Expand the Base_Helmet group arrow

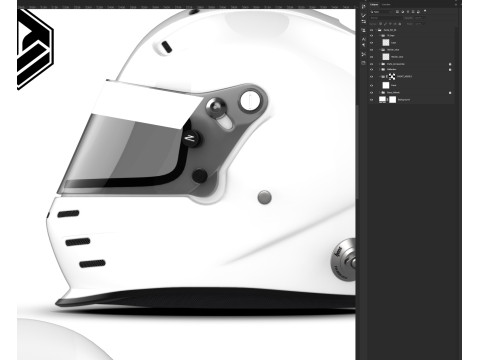pos(379,93)
